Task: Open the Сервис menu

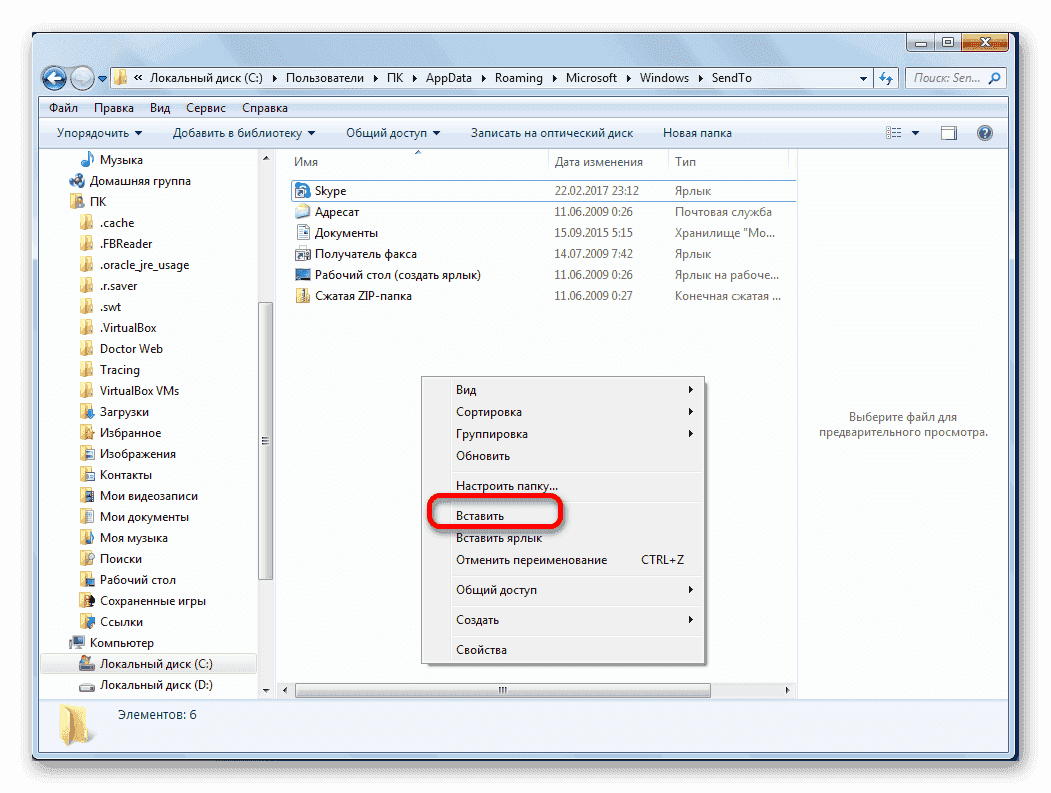Action: tap(205, 108)
